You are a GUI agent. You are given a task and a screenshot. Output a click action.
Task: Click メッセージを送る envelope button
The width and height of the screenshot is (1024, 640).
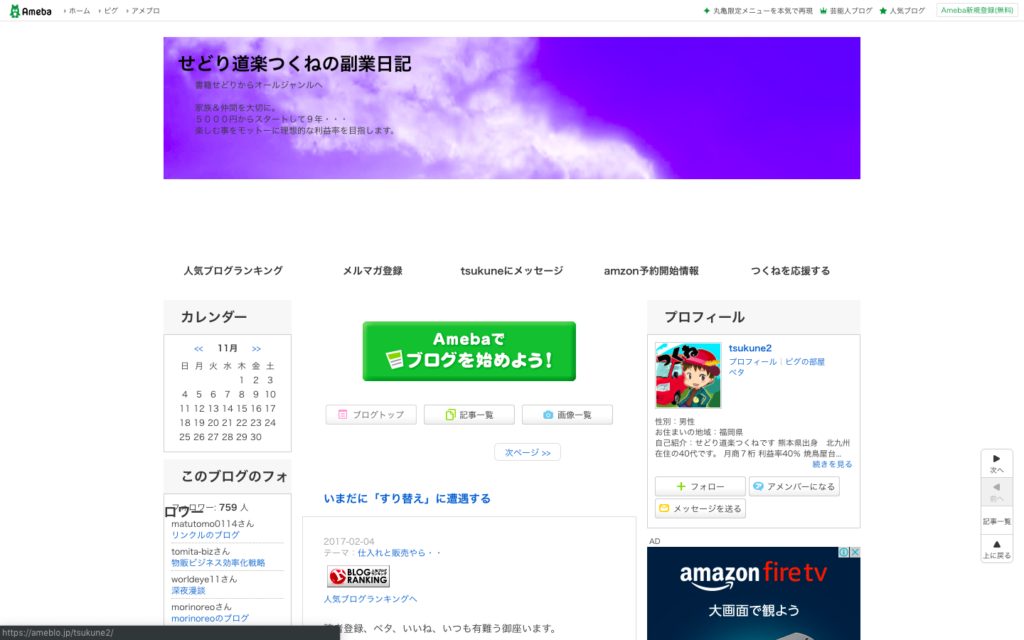tap(700, 509)
